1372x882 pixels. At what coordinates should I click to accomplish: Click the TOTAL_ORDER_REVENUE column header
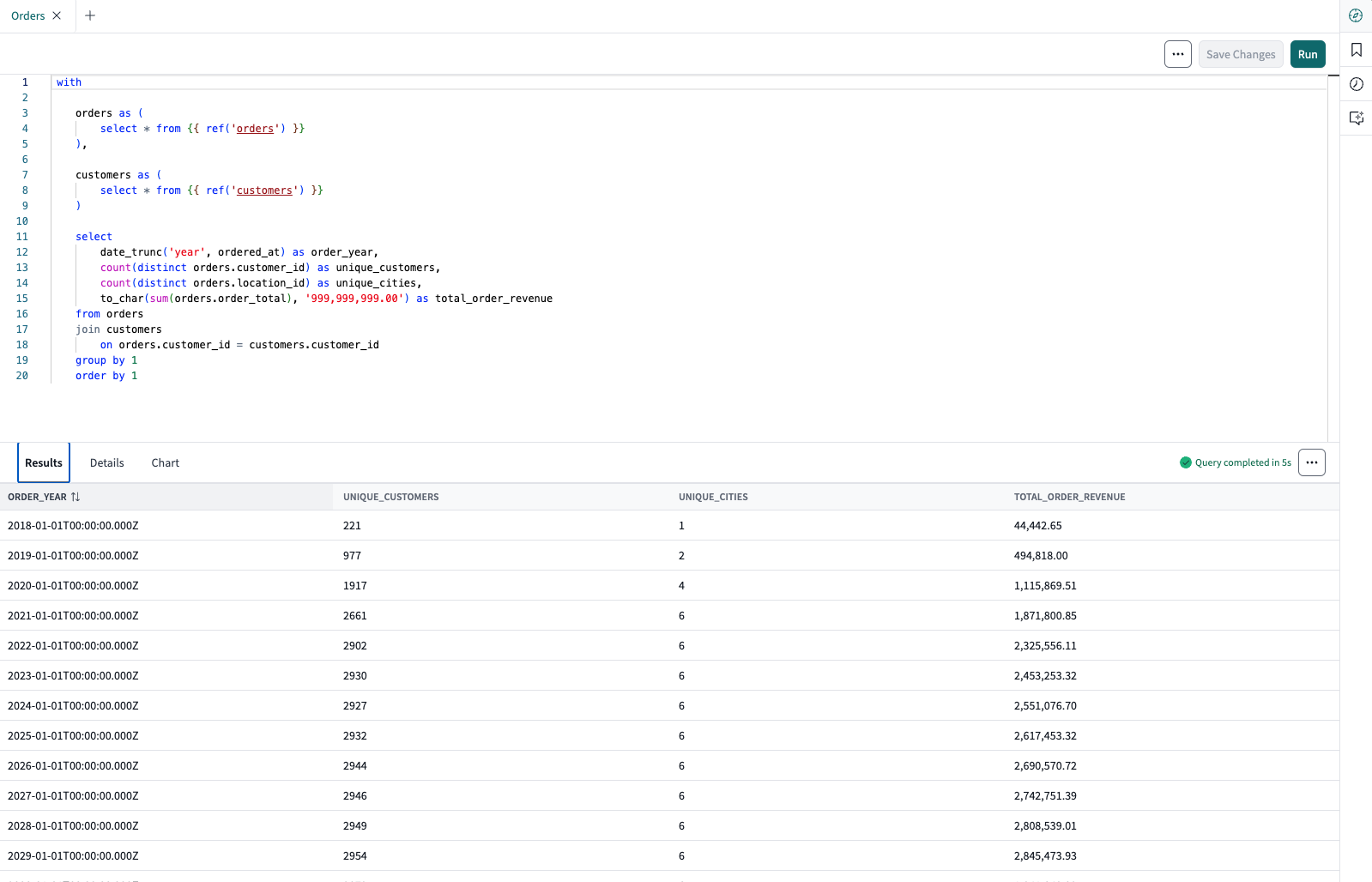[1069, 497]
